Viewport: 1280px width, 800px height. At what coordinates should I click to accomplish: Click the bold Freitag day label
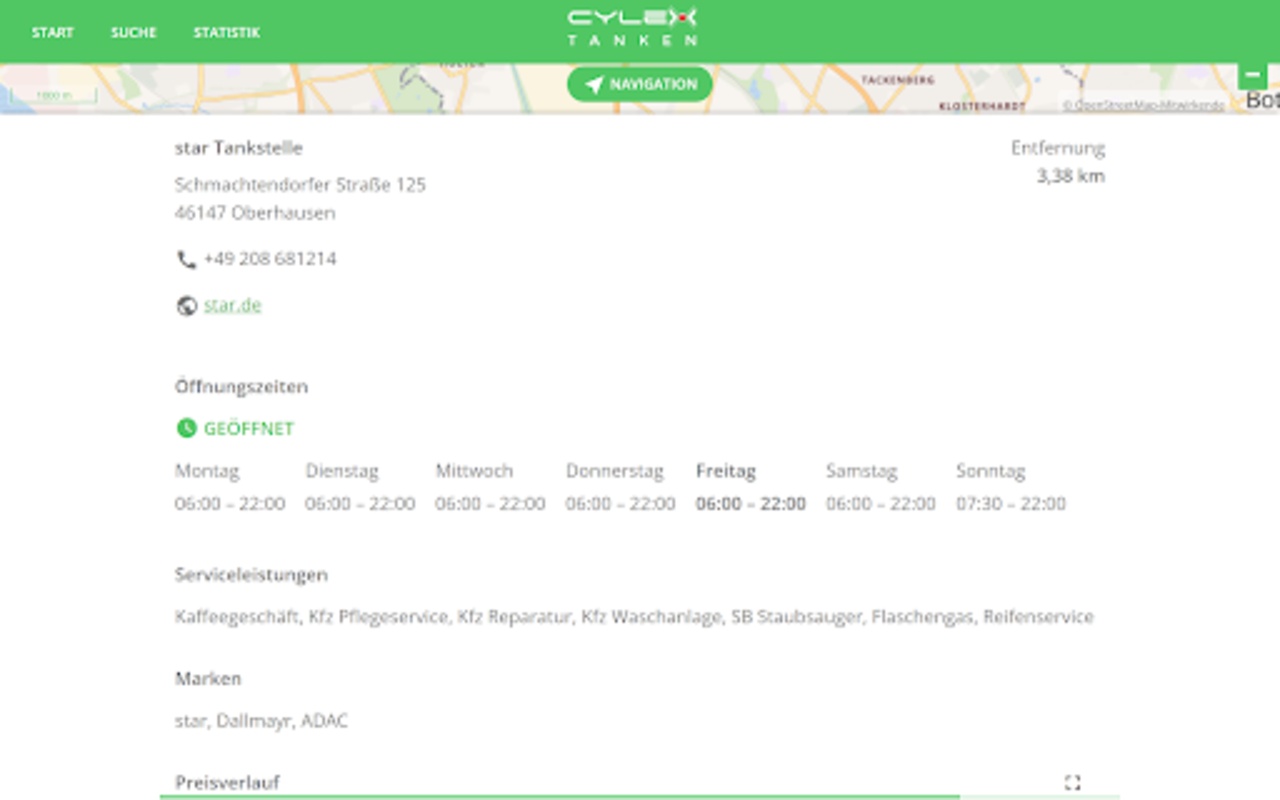726,471
